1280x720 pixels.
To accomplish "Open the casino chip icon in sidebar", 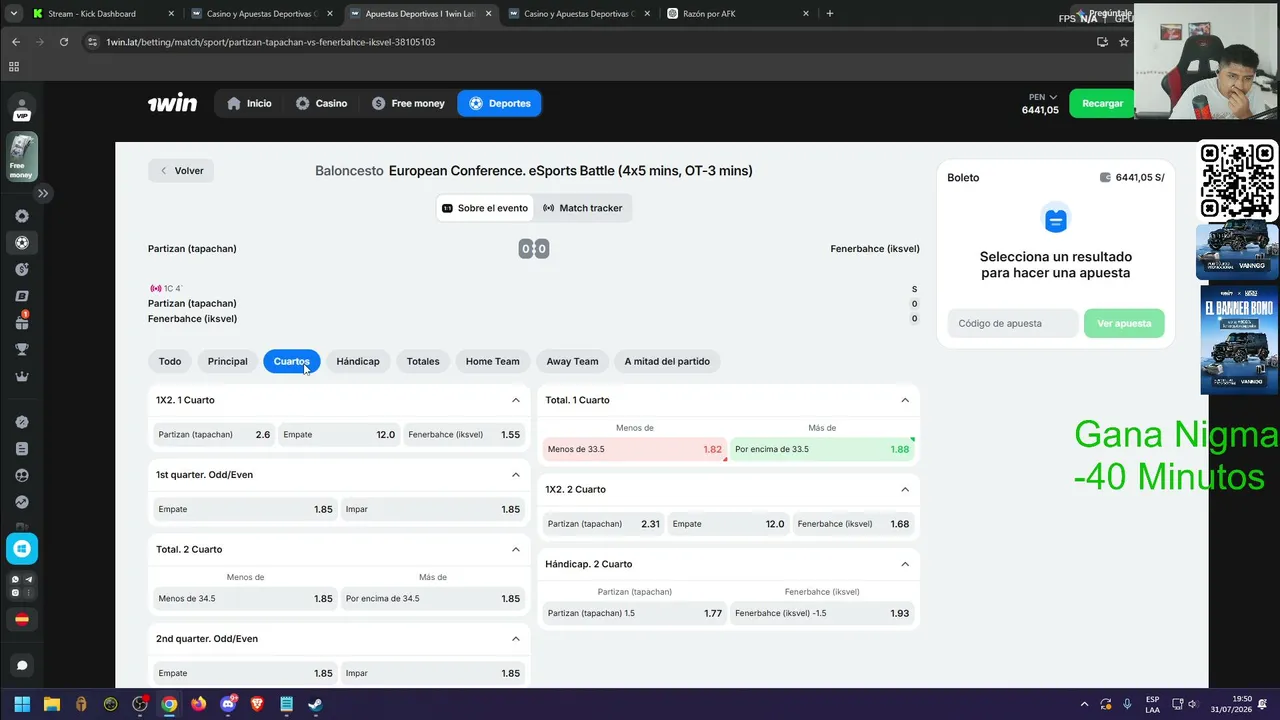I will coord(22,216).
